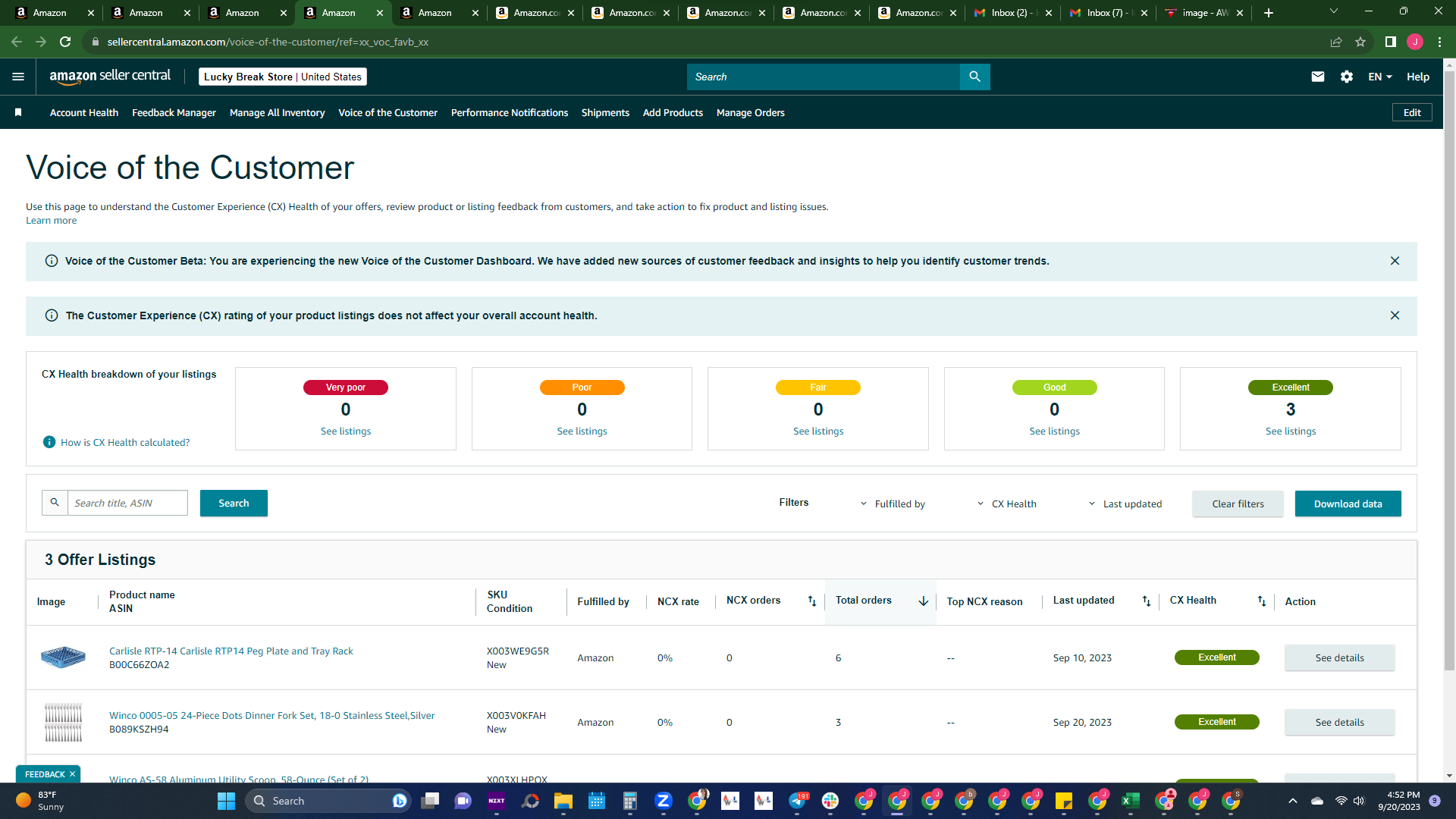Viewport: 1456px width, 819px height.
Task: Click the Learn more link
Action: point(51,221)
